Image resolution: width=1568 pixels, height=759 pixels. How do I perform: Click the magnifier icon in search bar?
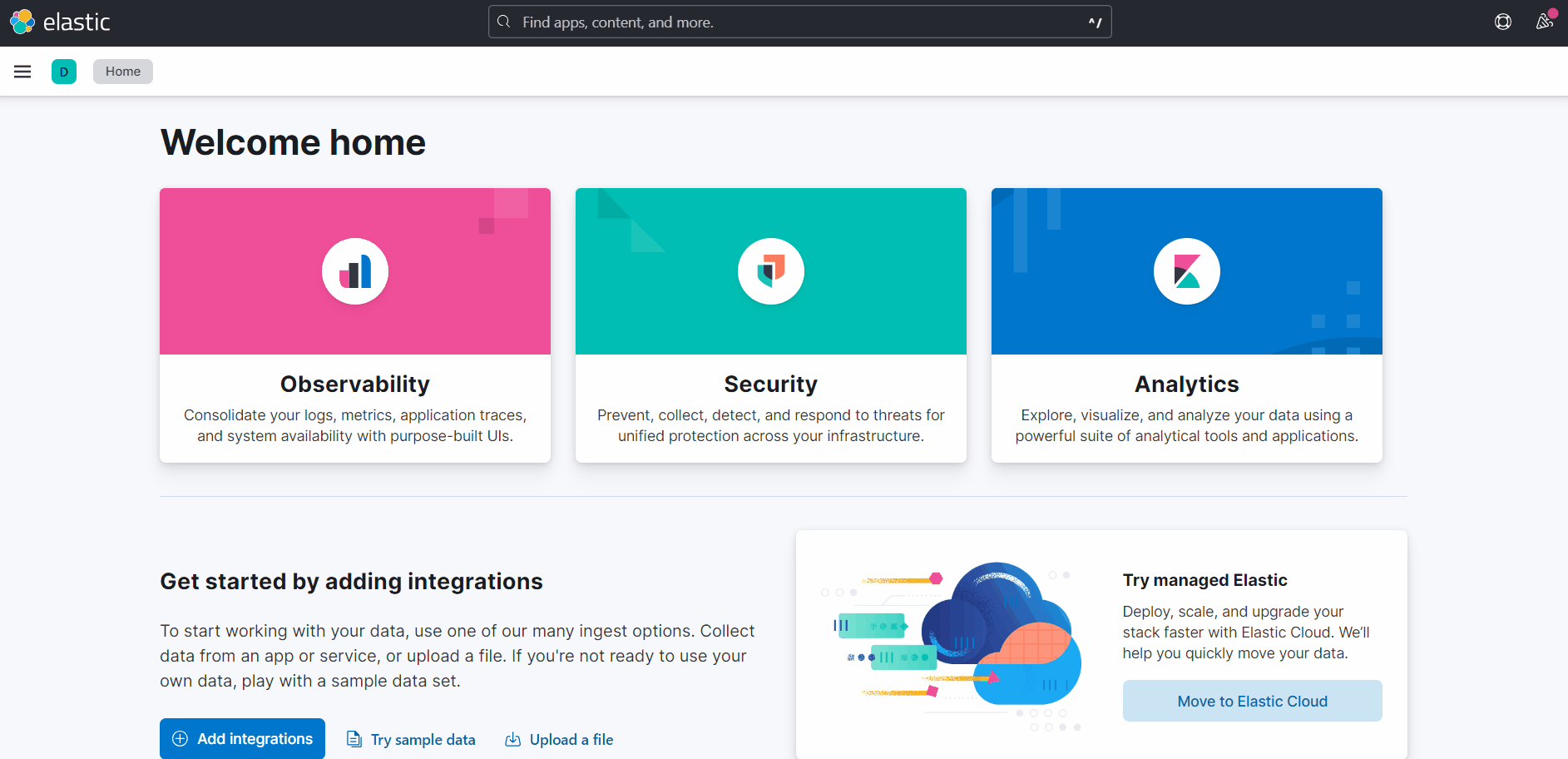[504, 22]
